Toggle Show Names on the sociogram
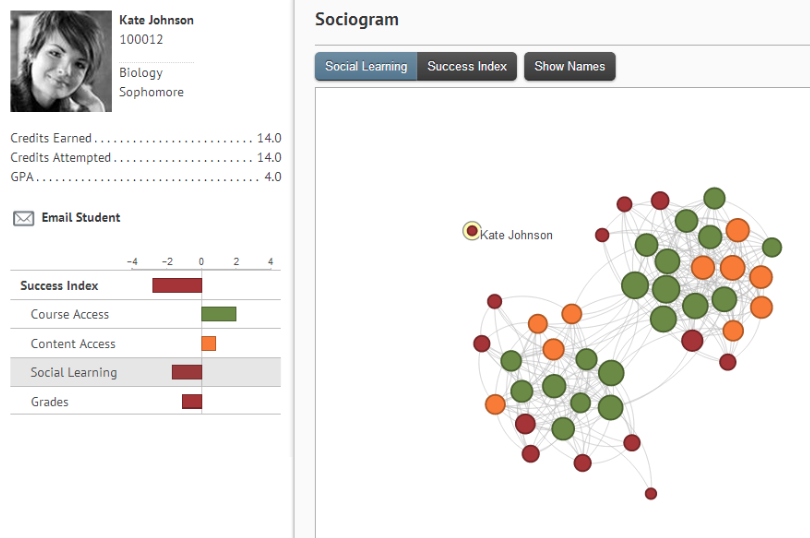The width and height of the screenshot is (810, 538). [x=569, y=67]
